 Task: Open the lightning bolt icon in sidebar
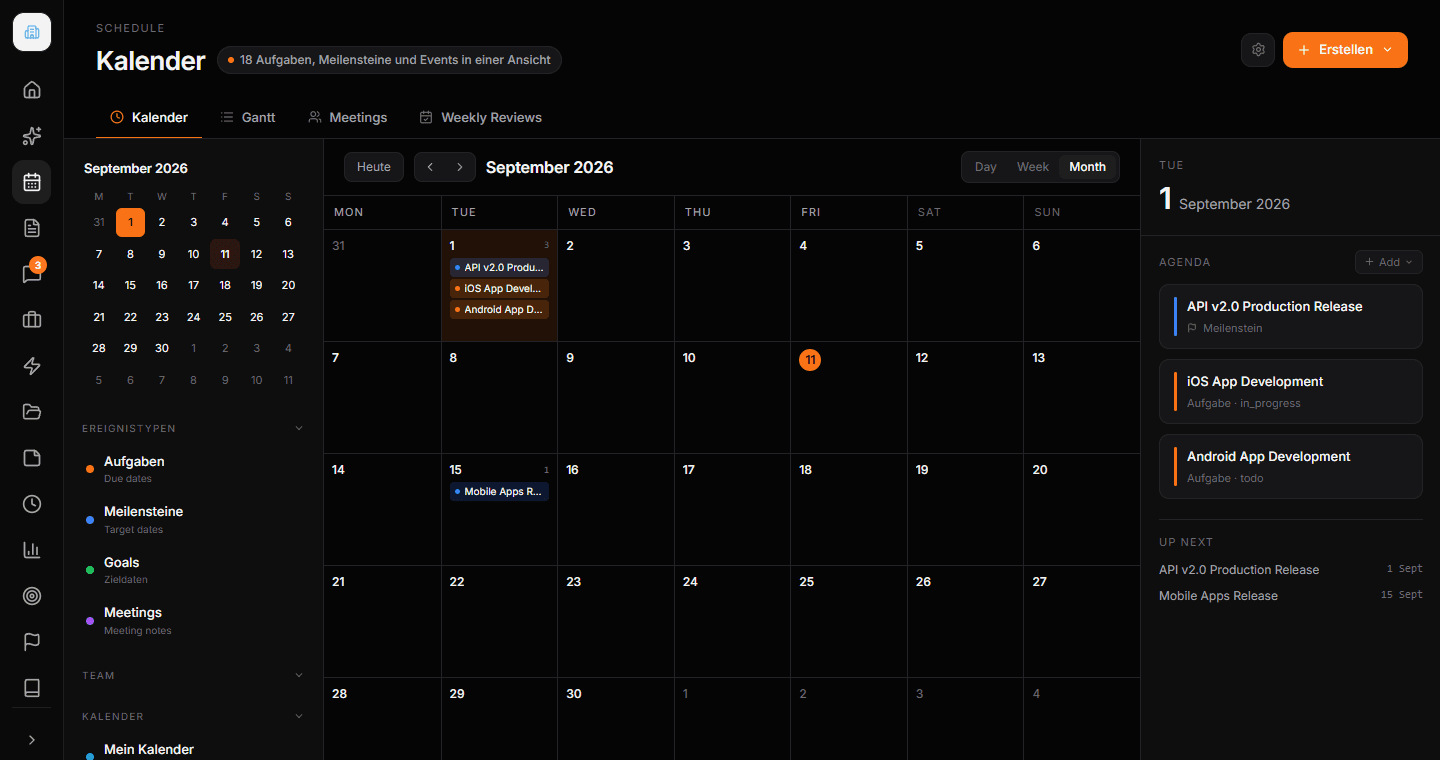[x=32, y=366]
